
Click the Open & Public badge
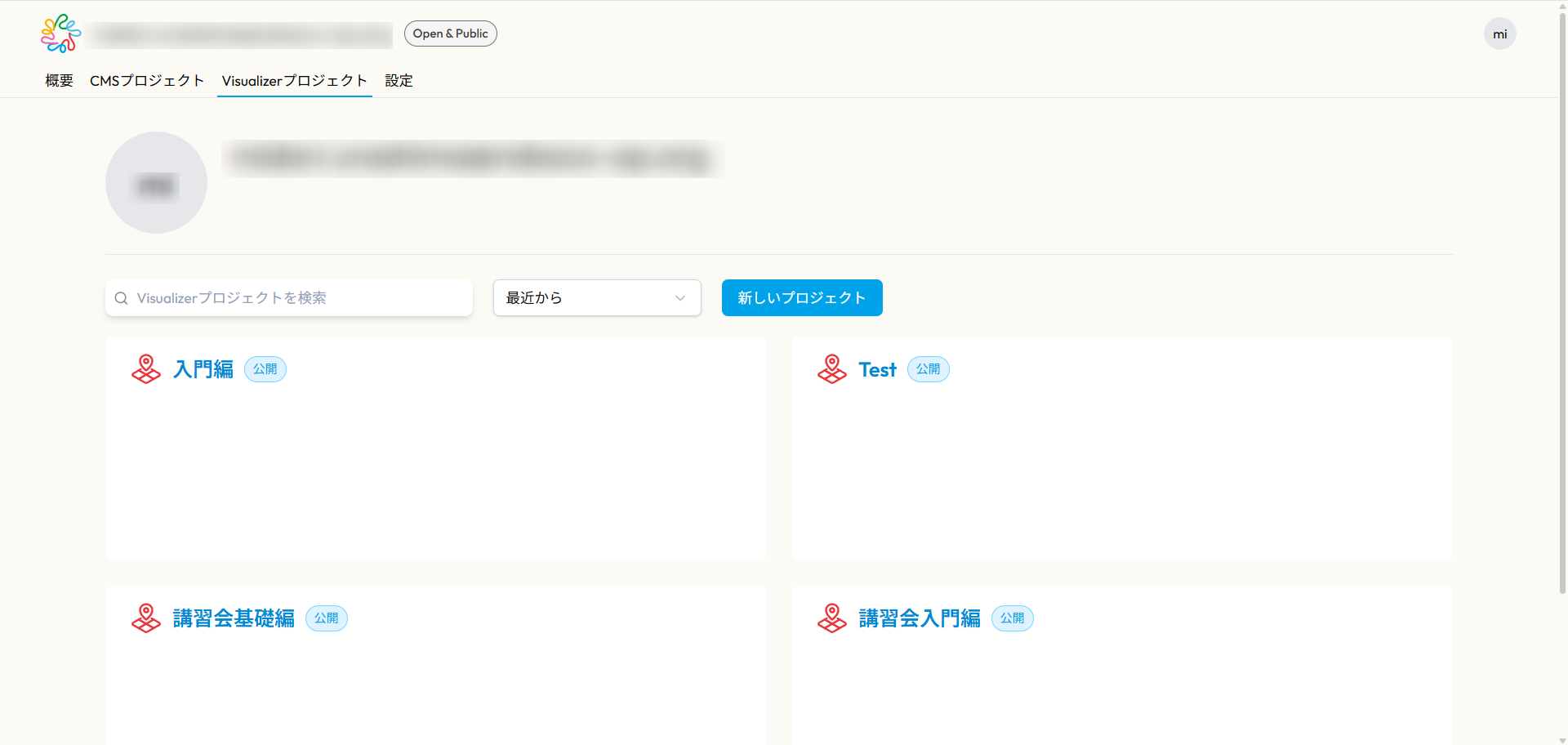click(x=450, y=33)
